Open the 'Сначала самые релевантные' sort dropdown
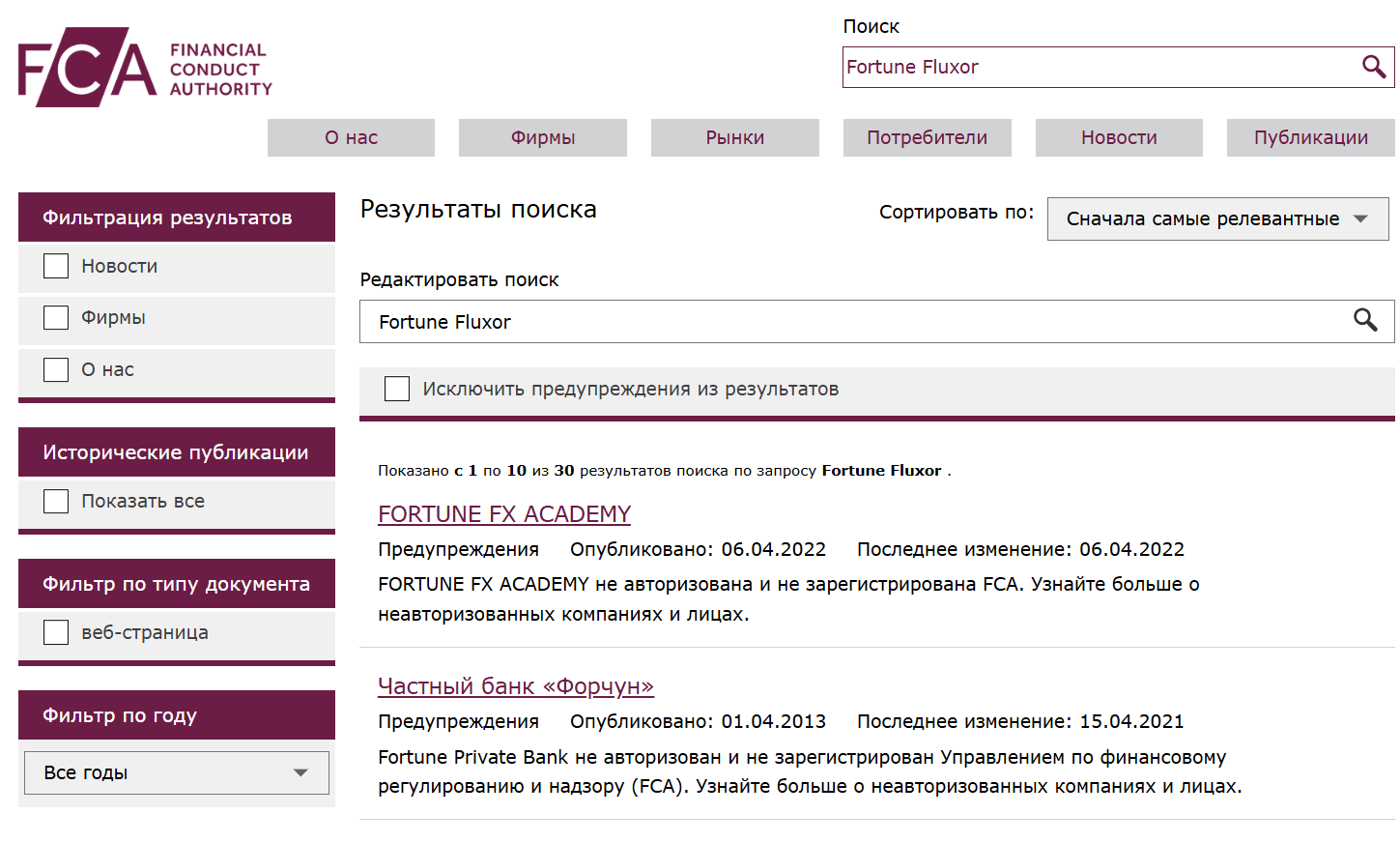This screenshot has width=1400, height=843. click(x=1217, y=218)
